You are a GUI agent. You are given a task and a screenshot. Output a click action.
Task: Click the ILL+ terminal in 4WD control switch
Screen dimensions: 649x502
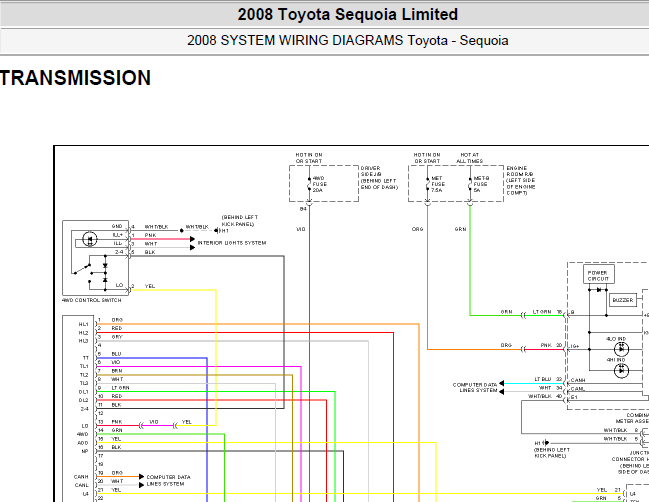(x=118, y=235)
